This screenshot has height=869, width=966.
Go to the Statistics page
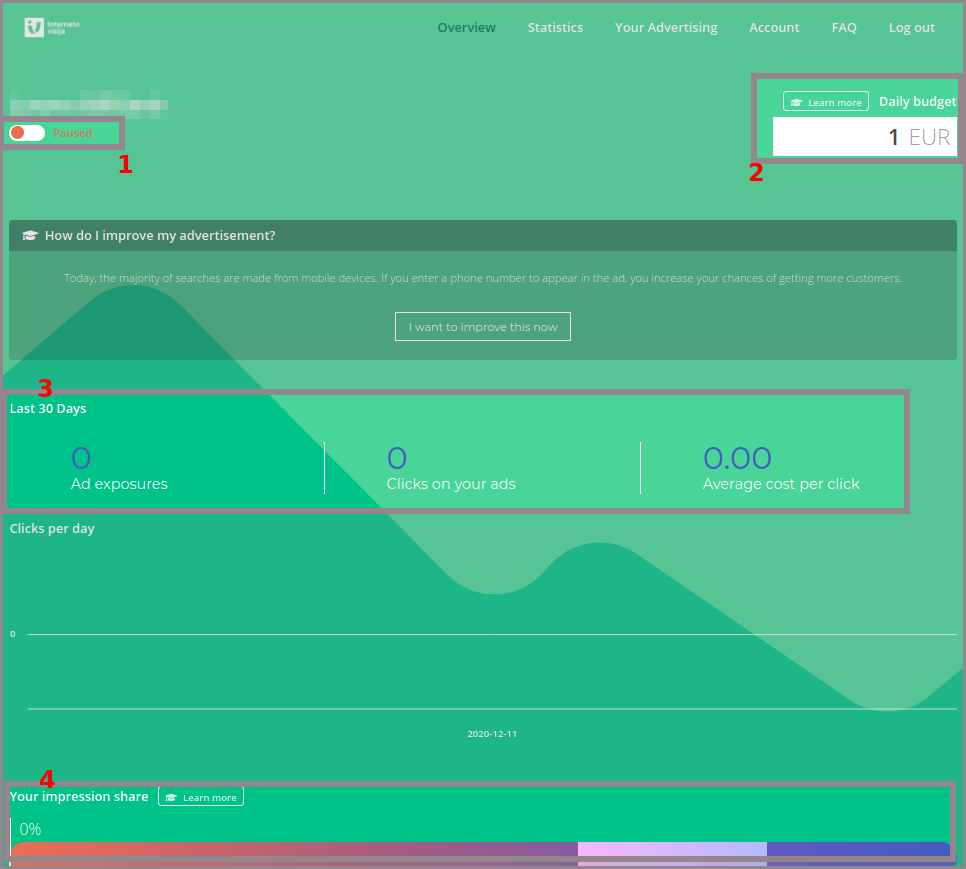[555, 28]
